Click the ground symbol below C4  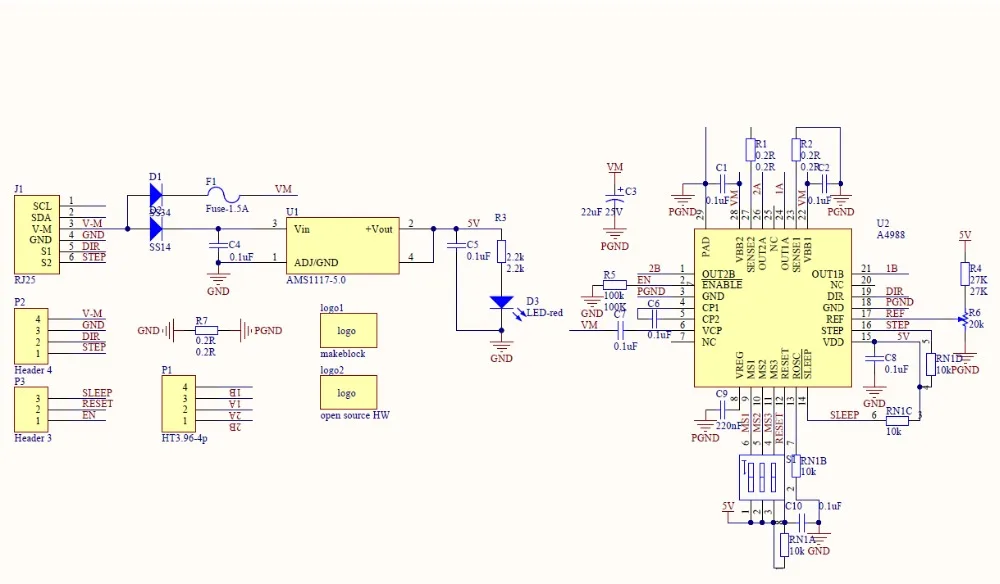(x=218, y=279)
